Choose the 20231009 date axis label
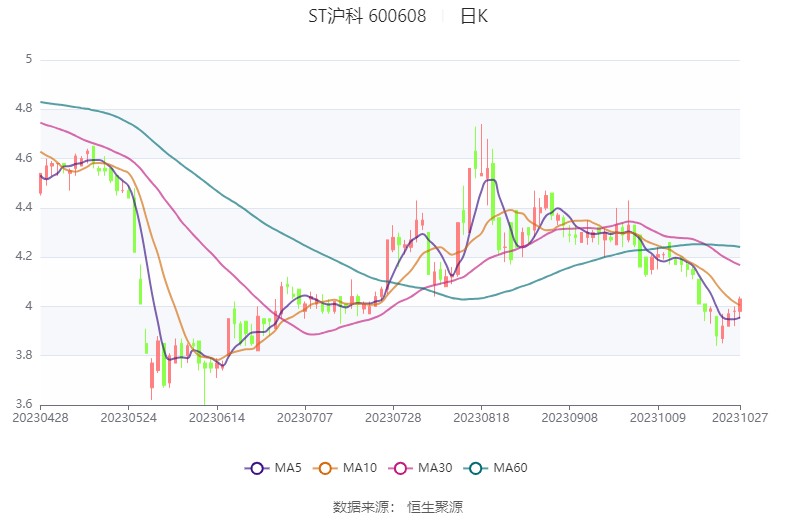Screen dimensions: 796x517 (657, 417)
